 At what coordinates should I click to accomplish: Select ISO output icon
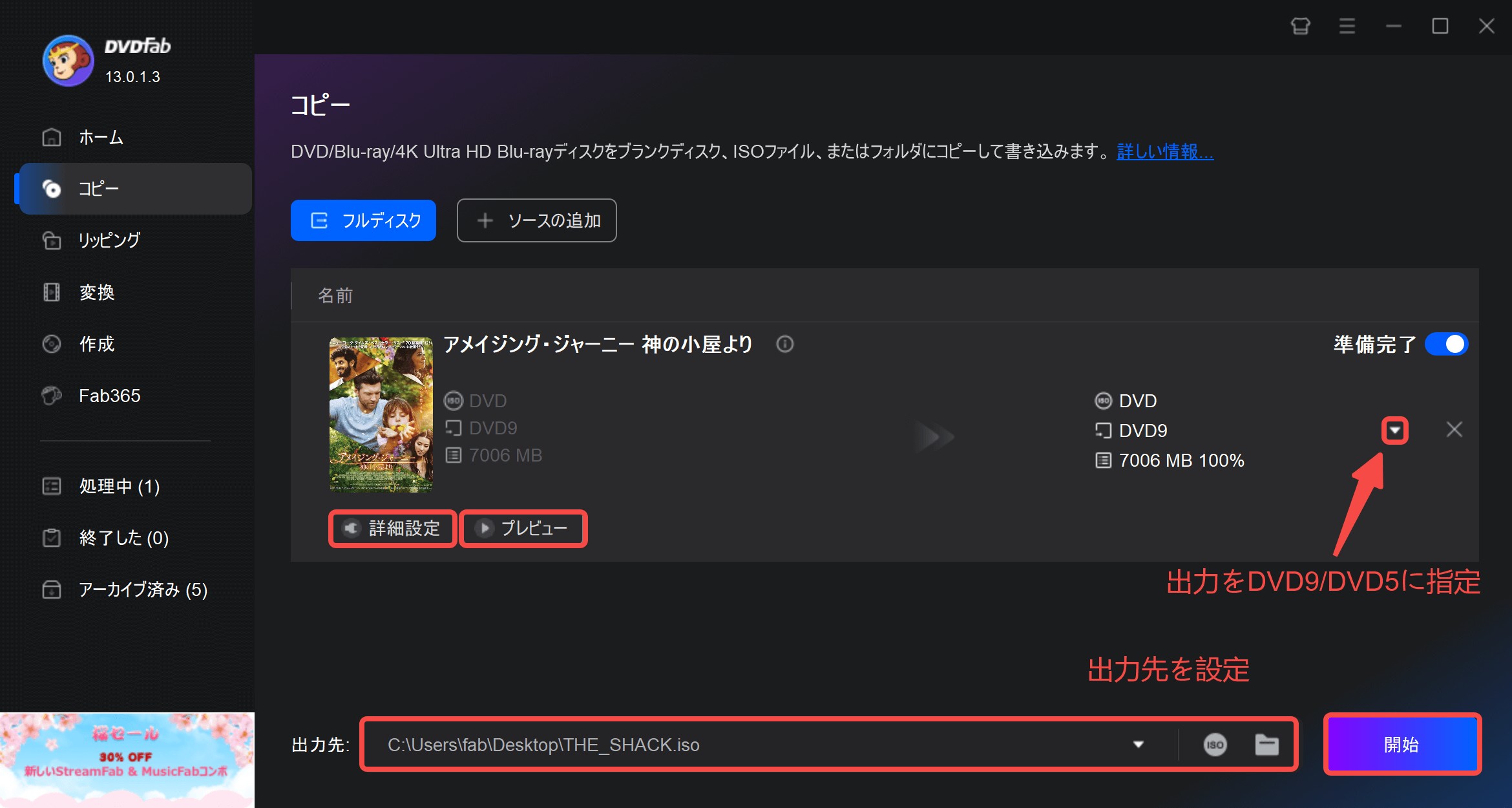point(1215,745)
